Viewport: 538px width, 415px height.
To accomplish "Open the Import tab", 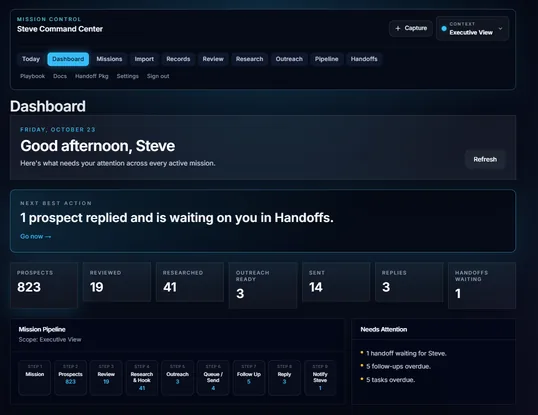I will [144, 59].
